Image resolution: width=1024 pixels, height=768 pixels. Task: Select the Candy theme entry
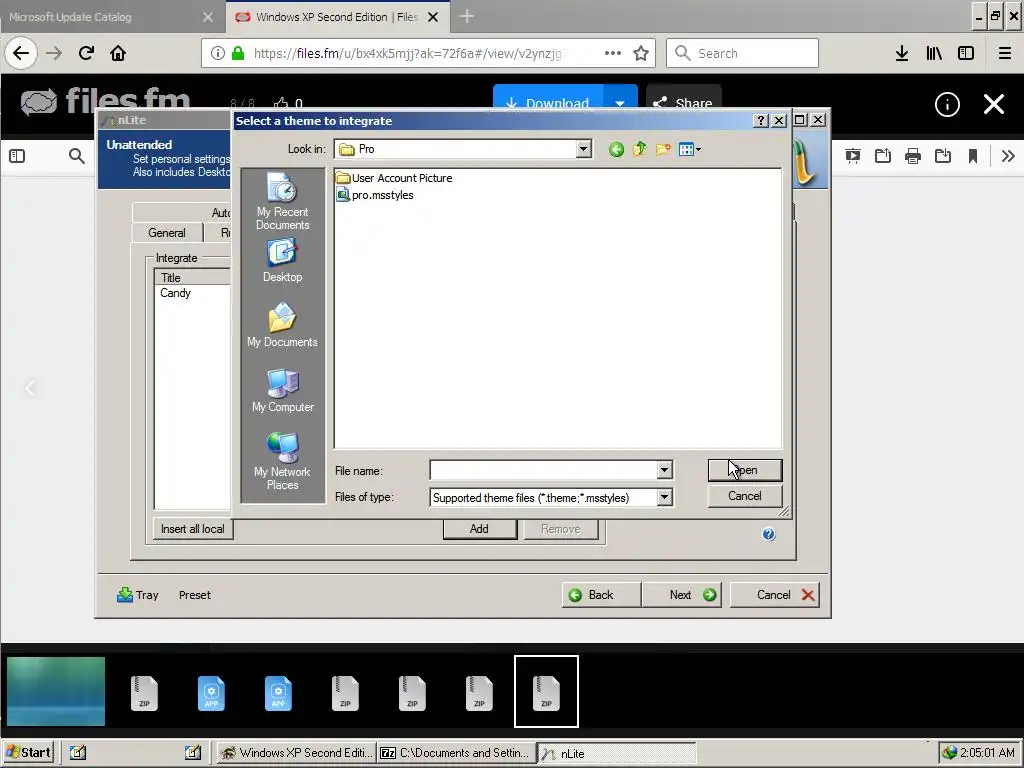point(176,293)
